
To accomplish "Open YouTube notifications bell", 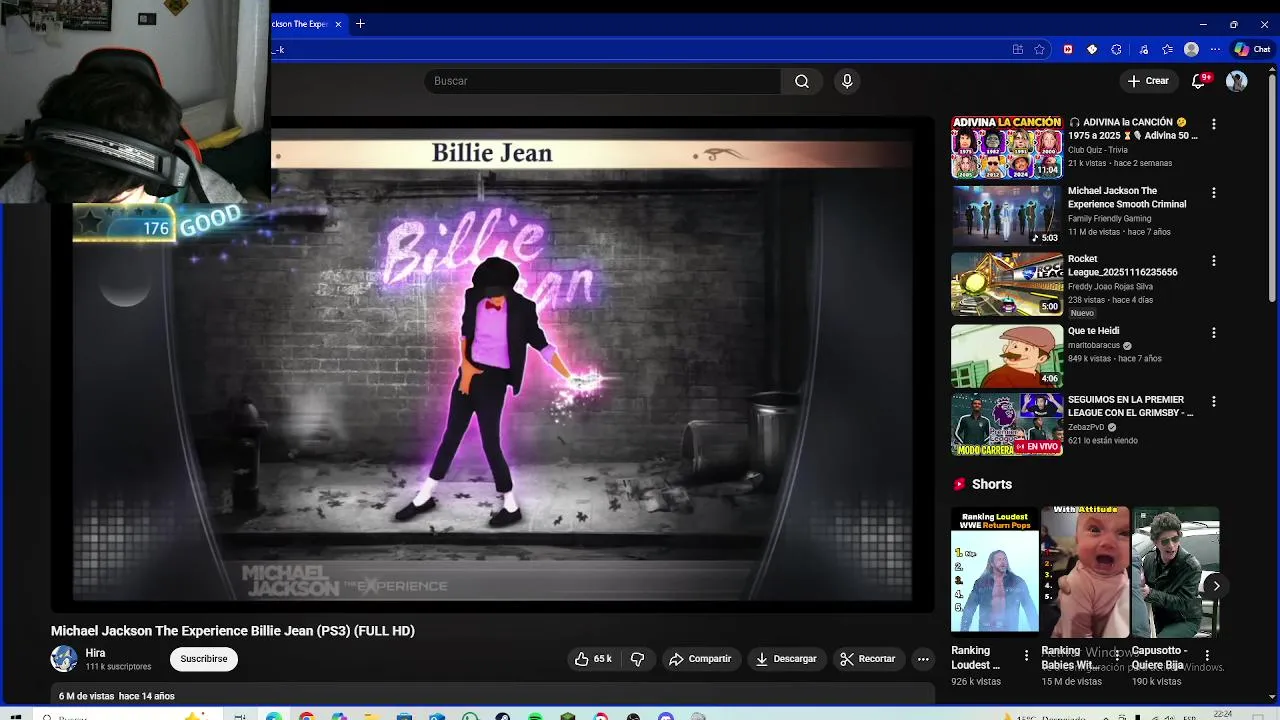I will click(1199, 81).
